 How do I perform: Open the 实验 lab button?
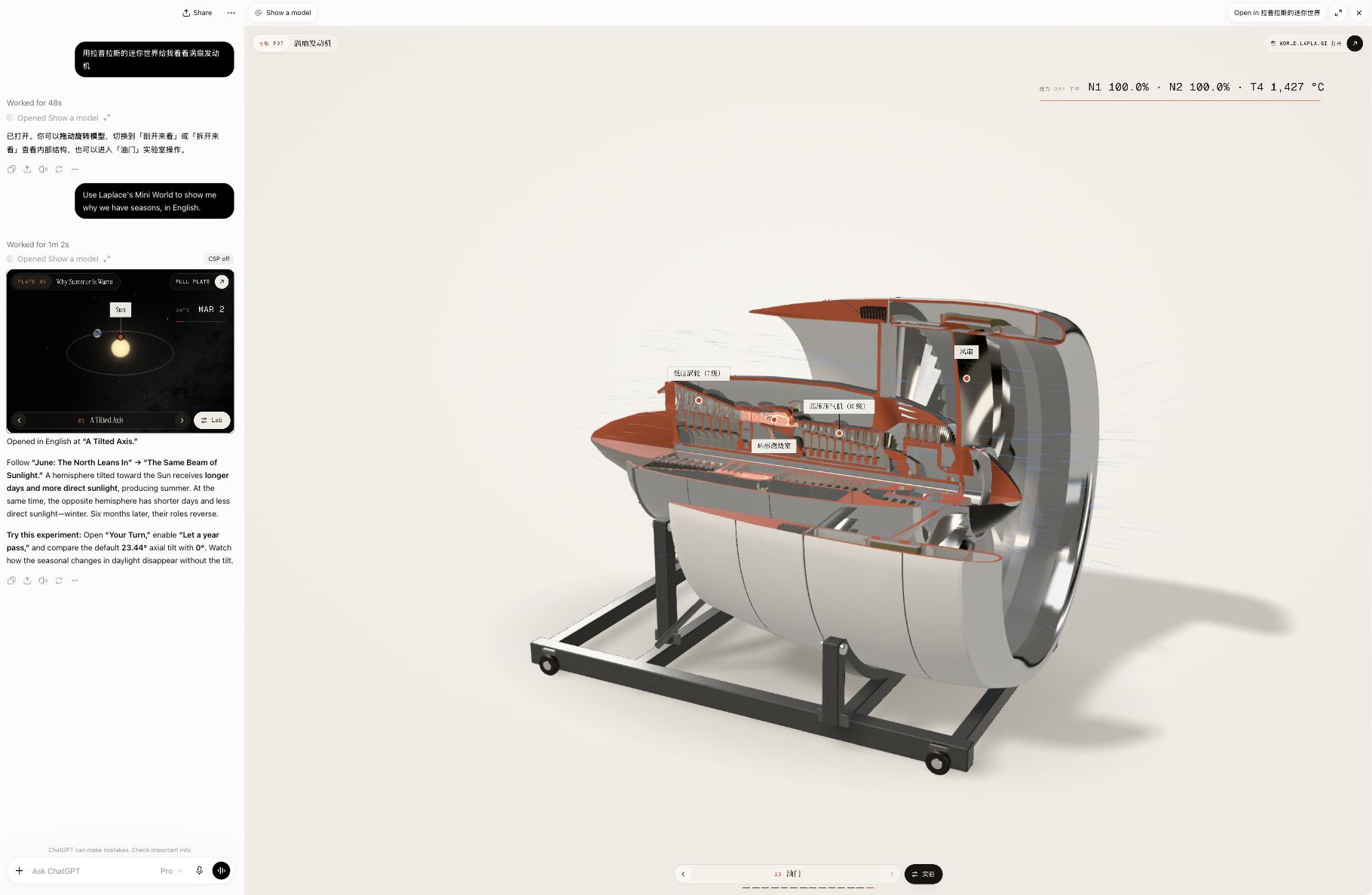coord(923,874)
